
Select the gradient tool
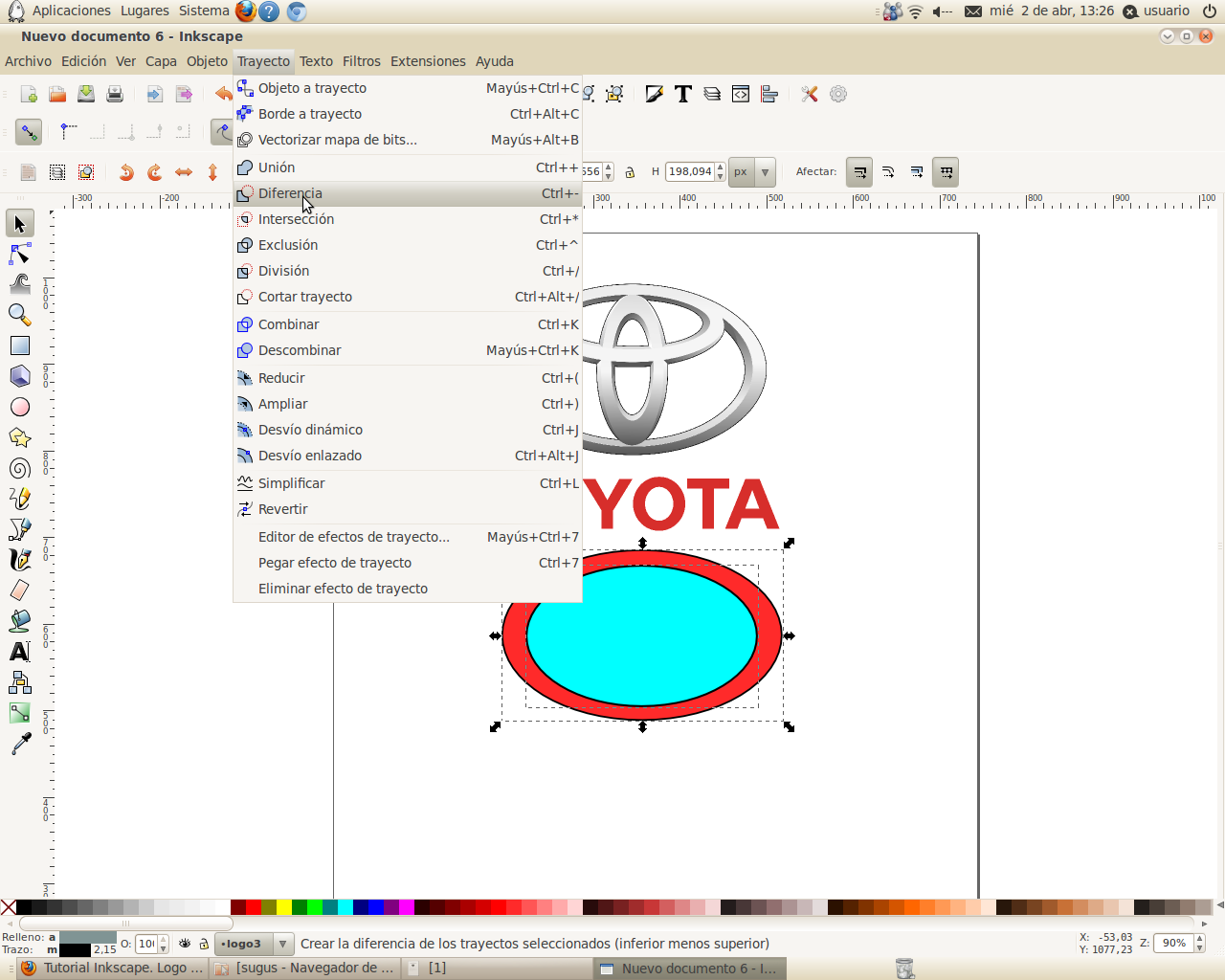click(19, 713)
